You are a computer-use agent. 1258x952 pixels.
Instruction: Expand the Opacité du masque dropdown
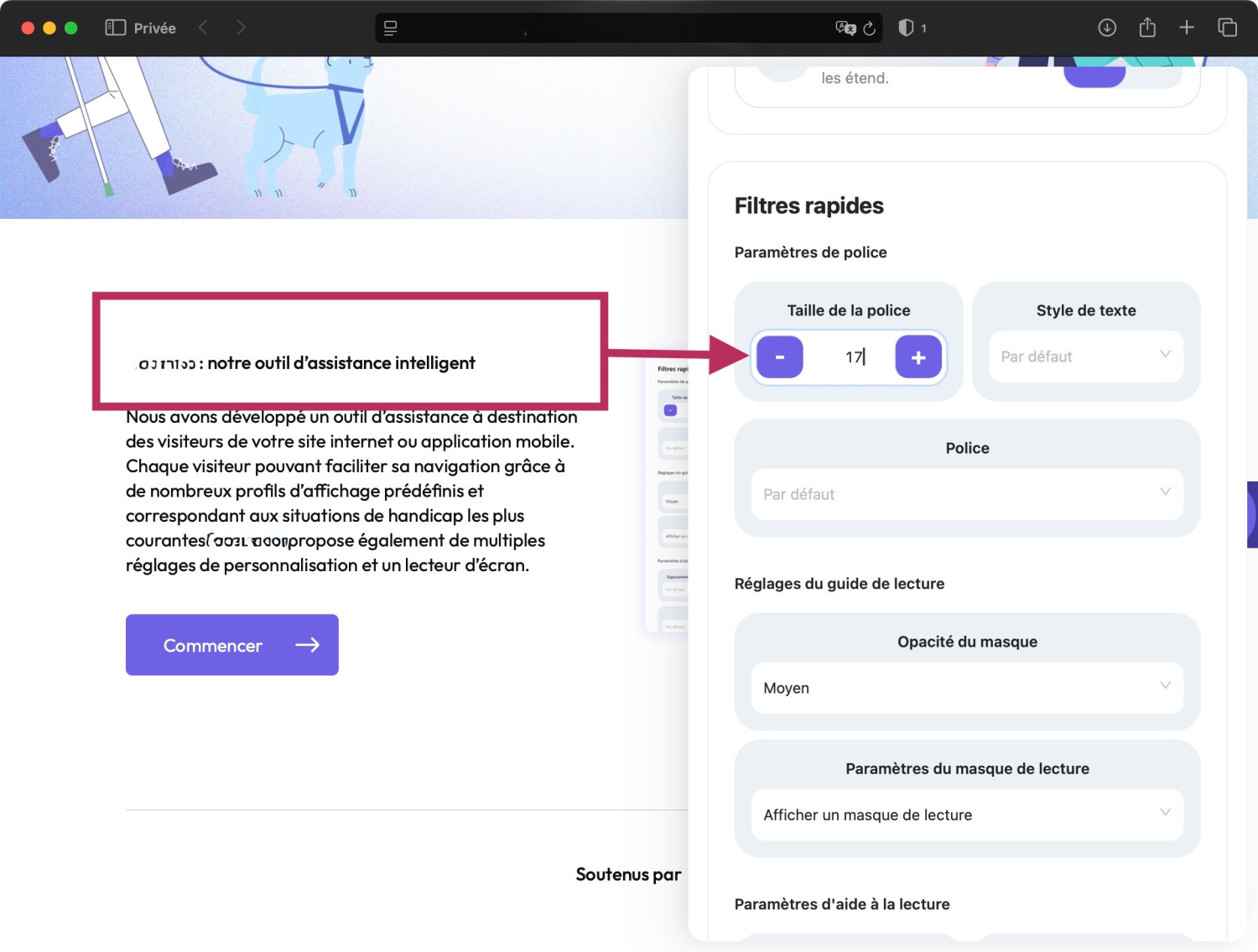[967, 688]
